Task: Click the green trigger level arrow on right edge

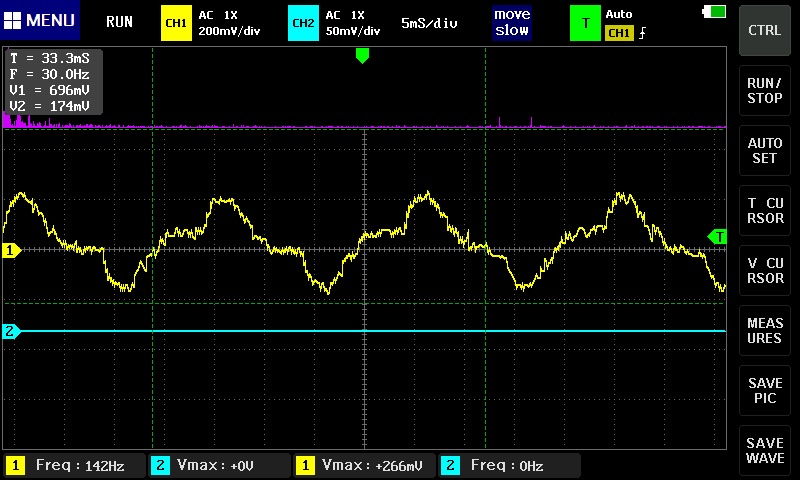Action: coord(717,236)
